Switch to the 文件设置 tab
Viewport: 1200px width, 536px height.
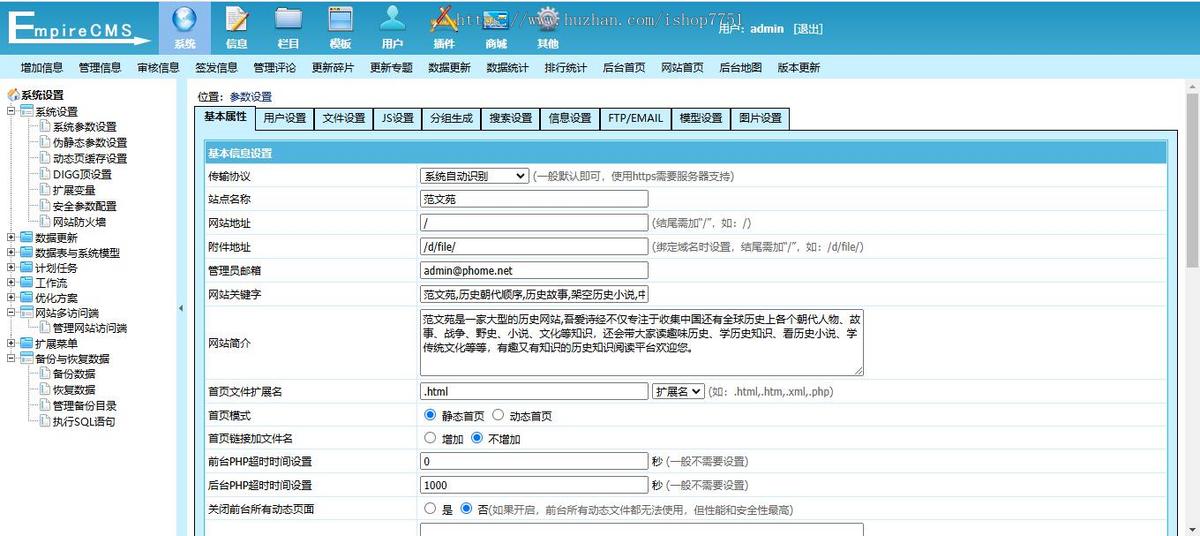click(344, 118)
